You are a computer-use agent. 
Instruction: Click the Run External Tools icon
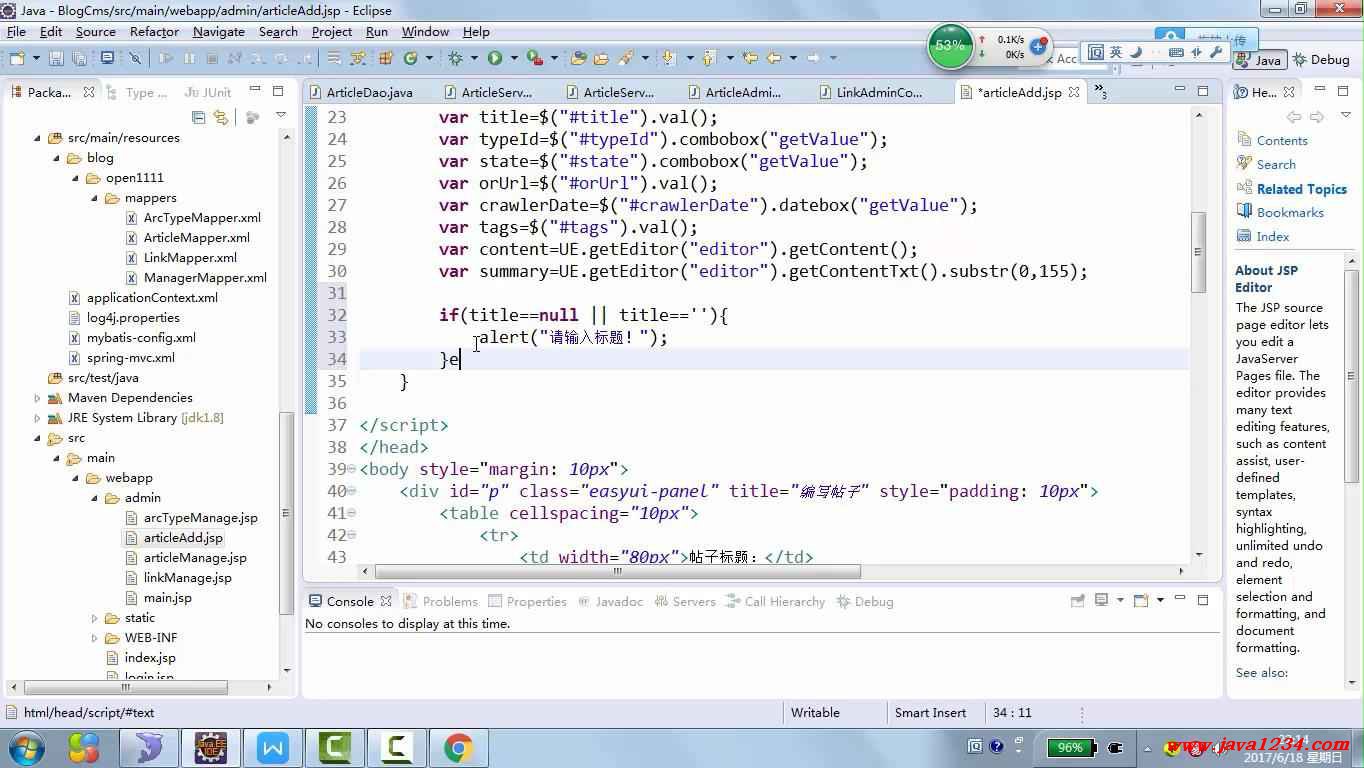[534, 59]
